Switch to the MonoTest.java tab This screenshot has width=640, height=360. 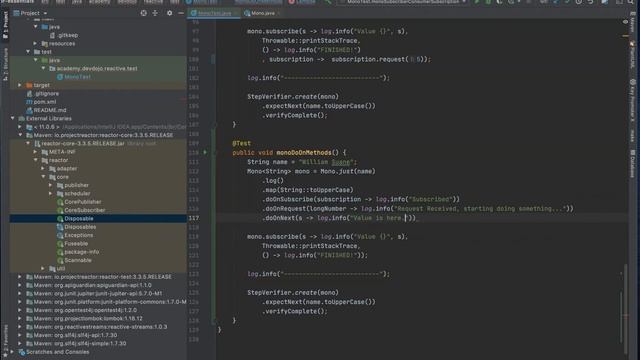[x=214, y=13]
